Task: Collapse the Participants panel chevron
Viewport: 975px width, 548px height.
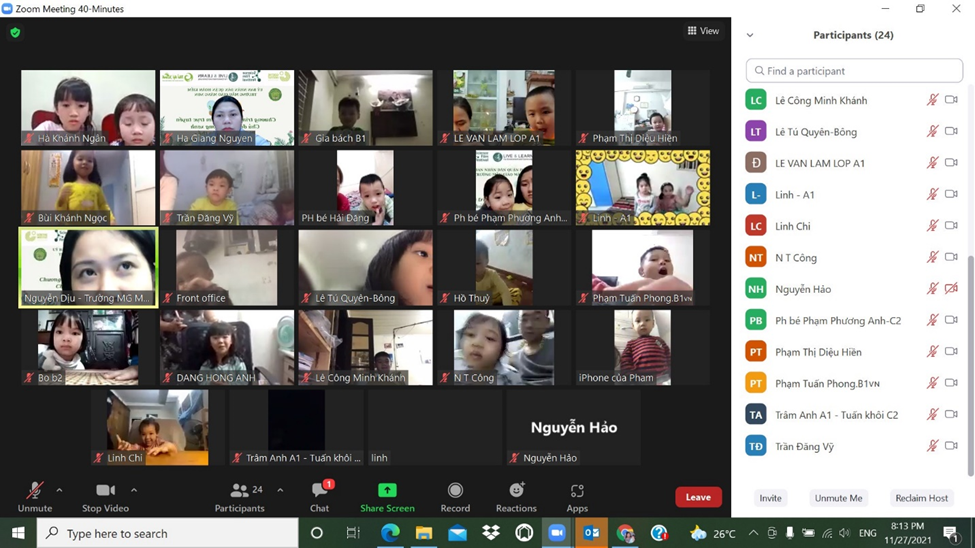Action: click(x=750, y=35)
